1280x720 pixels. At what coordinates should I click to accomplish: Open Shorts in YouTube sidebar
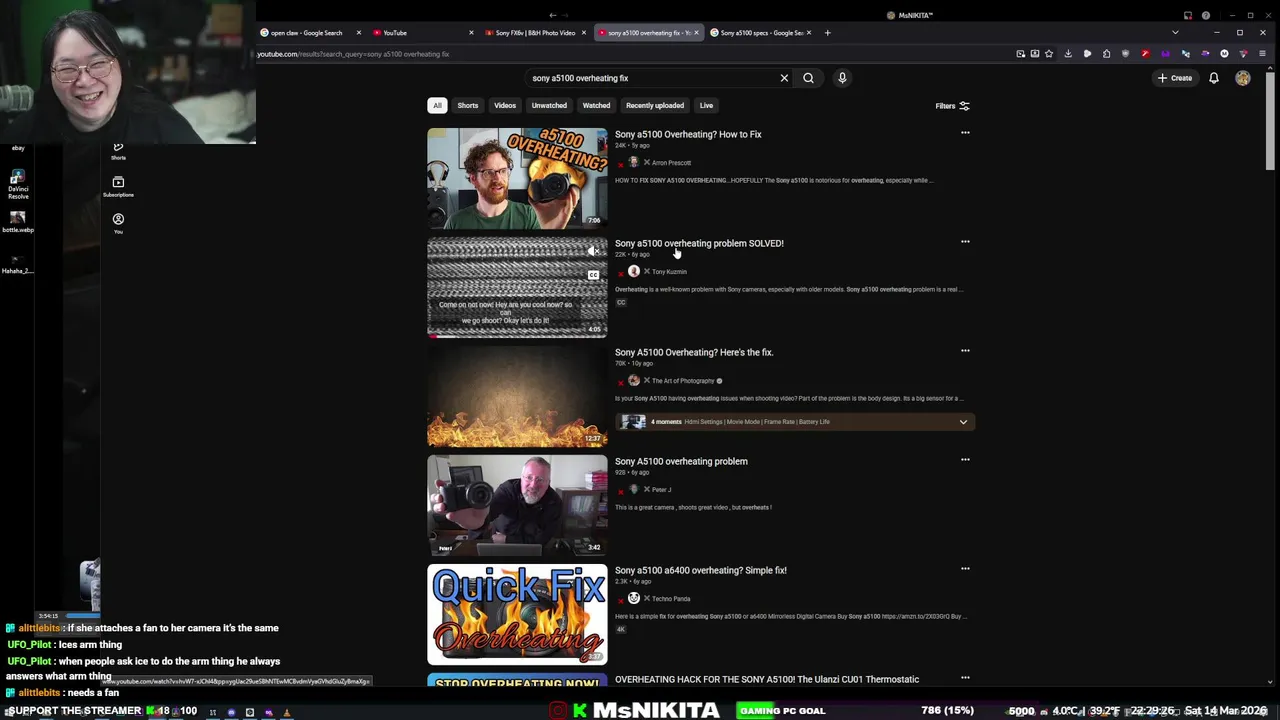pyautogui.click(x=118, y=150)
